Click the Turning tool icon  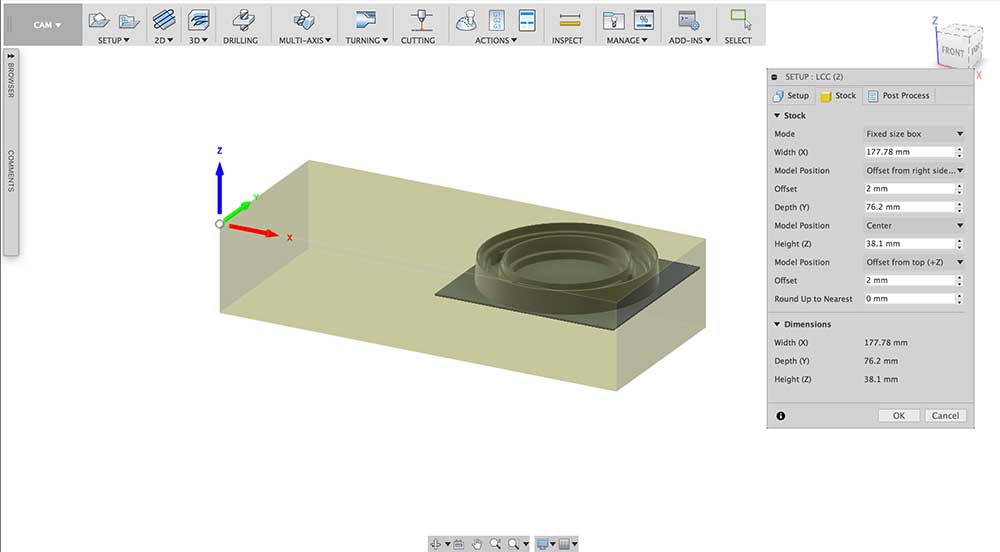[366, 20]
